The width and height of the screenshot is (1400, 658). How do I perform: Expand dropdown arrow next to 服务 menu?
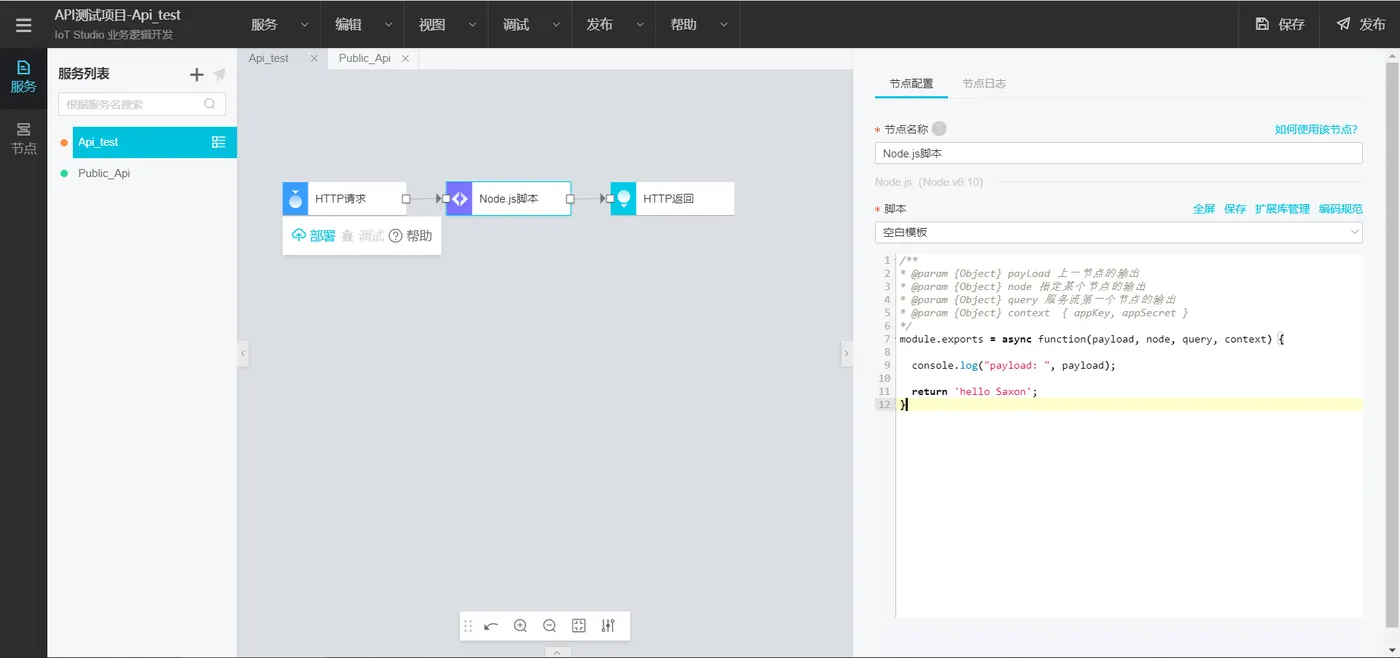point(305,24)
